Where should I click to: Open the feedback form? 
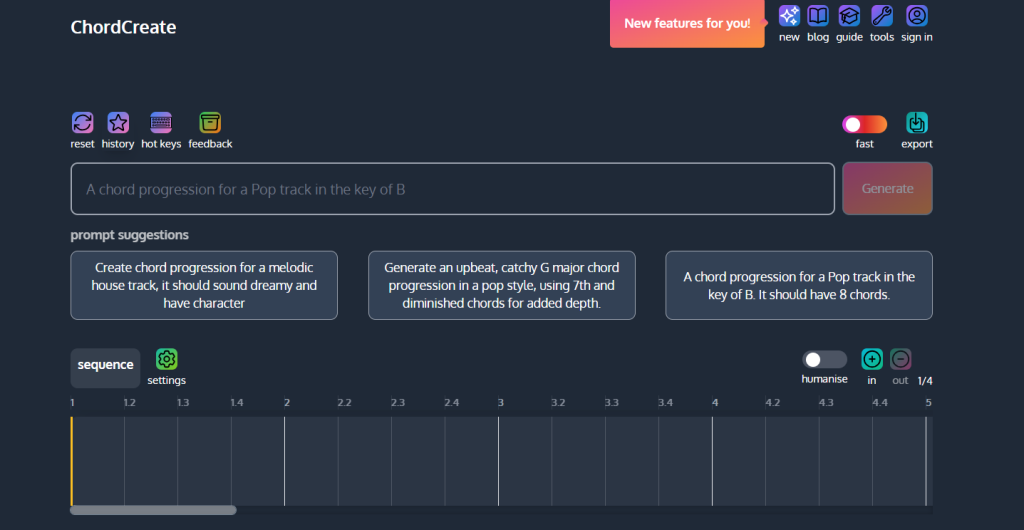210,123
